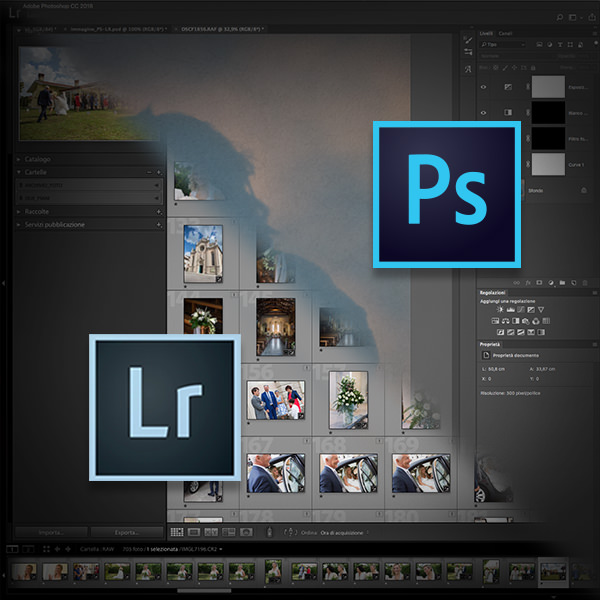Remove a folder with Cartelle minus button
Image resolution: width=600 pixels, height=600 pixels.
tap(149, 173)
